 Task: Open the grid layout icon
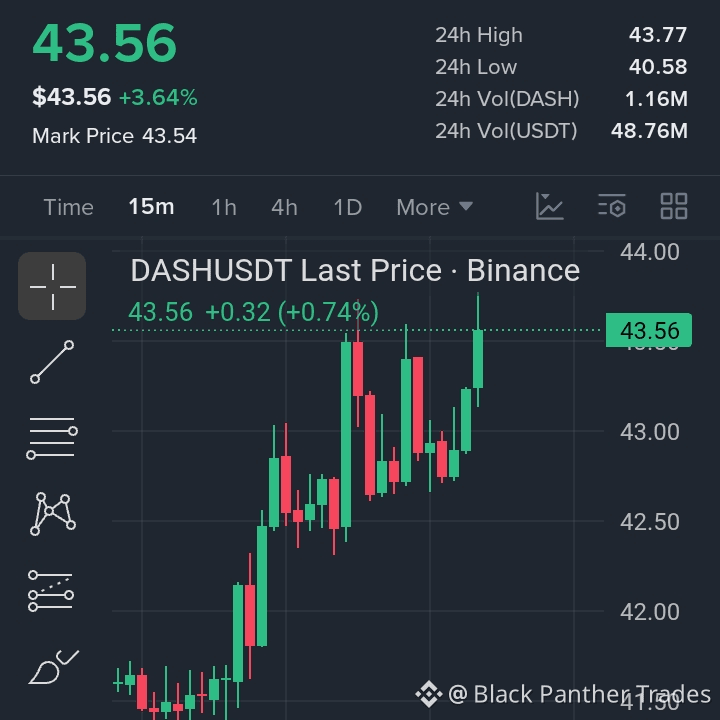[x=674, y=206]
